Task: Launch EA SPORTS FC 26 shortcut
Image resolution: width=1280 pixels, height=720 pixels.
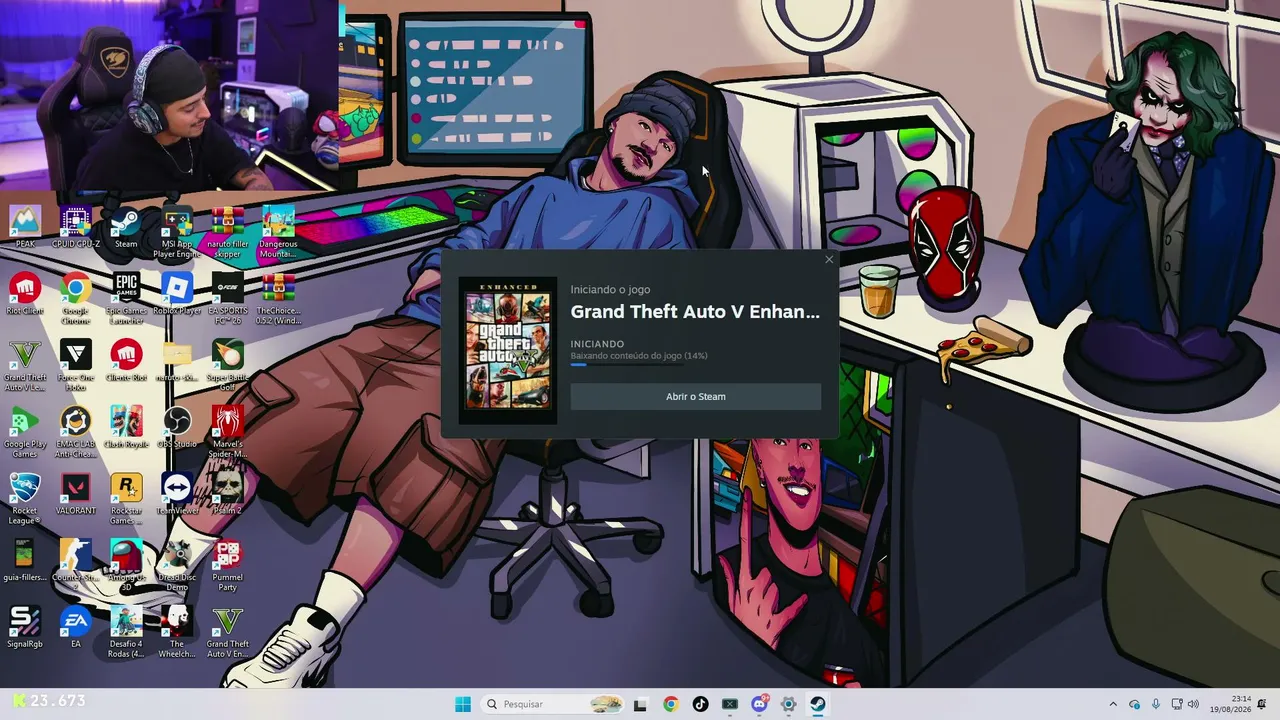Action: tap(227, 298)
